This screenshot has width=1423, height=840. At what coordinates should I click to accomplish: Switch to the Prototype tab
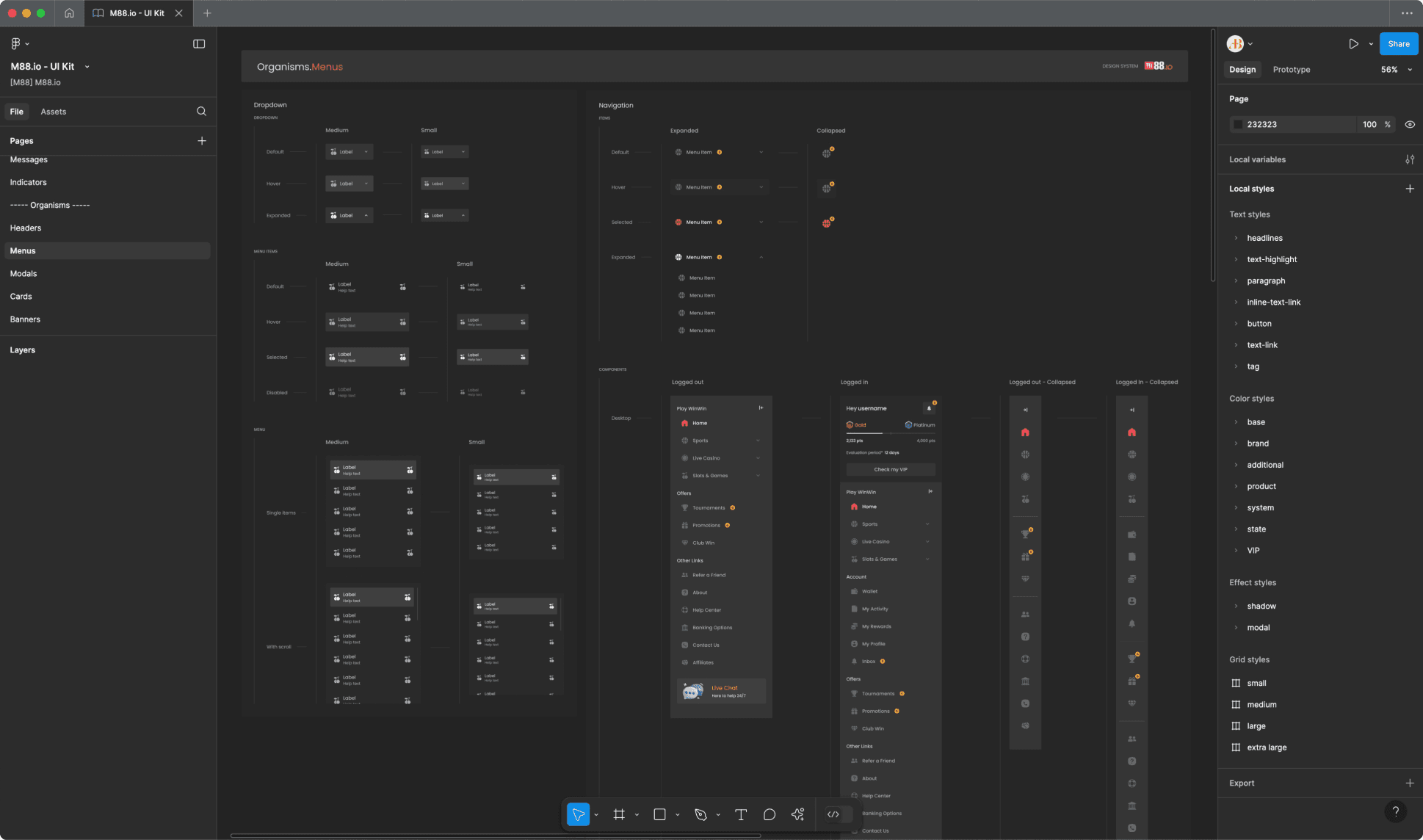(1291, 69)
